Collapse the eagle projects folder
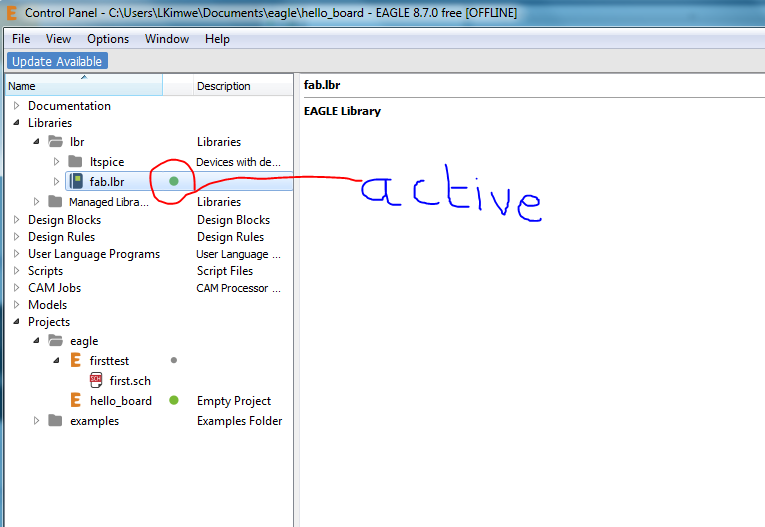 point(37,341)
